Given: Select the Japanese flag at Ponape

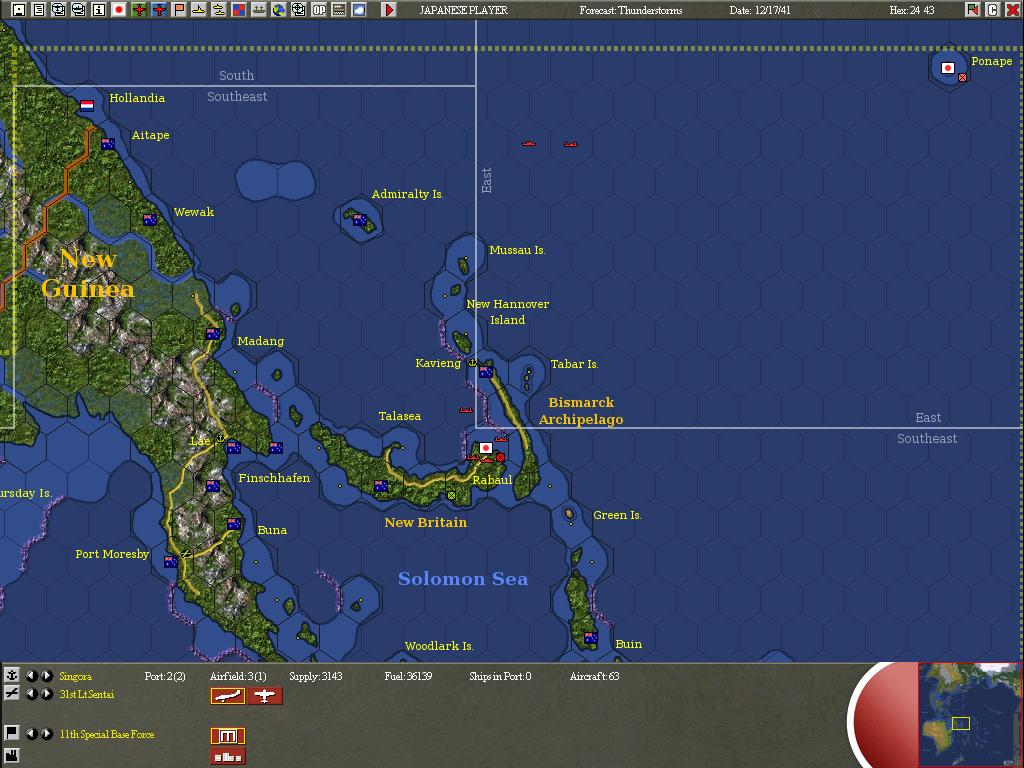Looking at the screenshot, I should (x=948, y=67).
